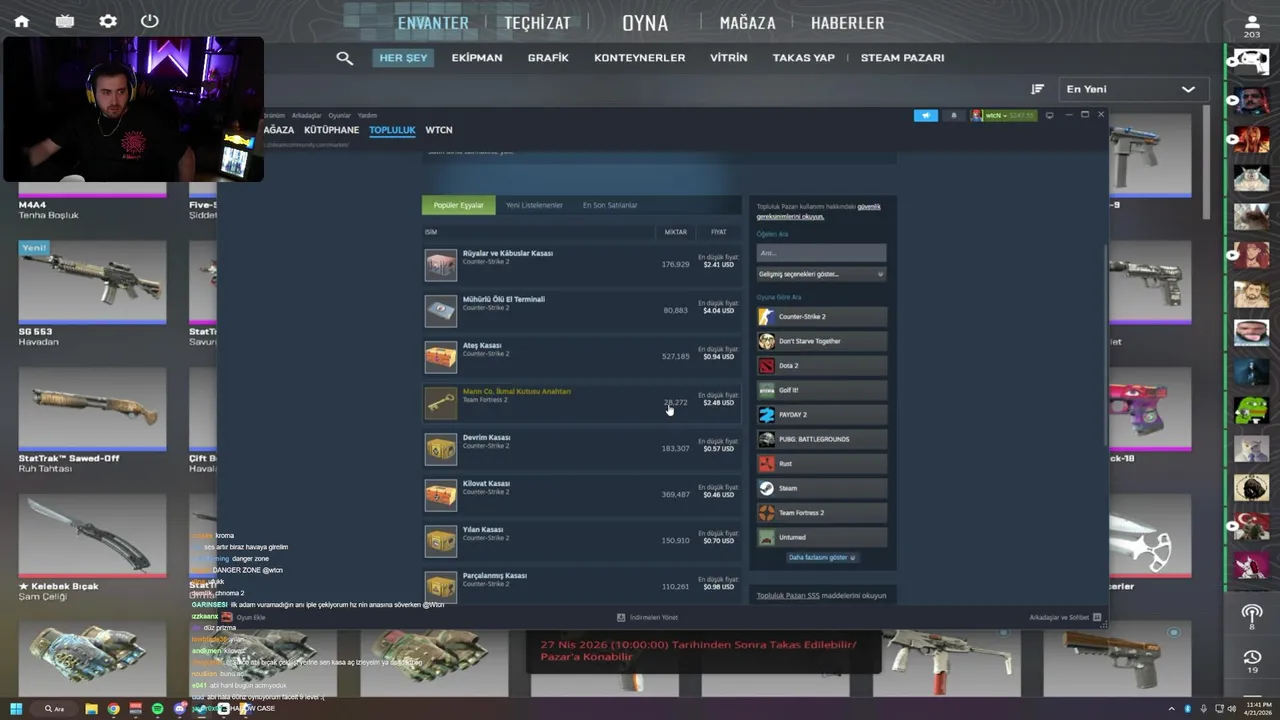Expand Gelişmiş seçenekleri göster

click(x=821, y=274)
